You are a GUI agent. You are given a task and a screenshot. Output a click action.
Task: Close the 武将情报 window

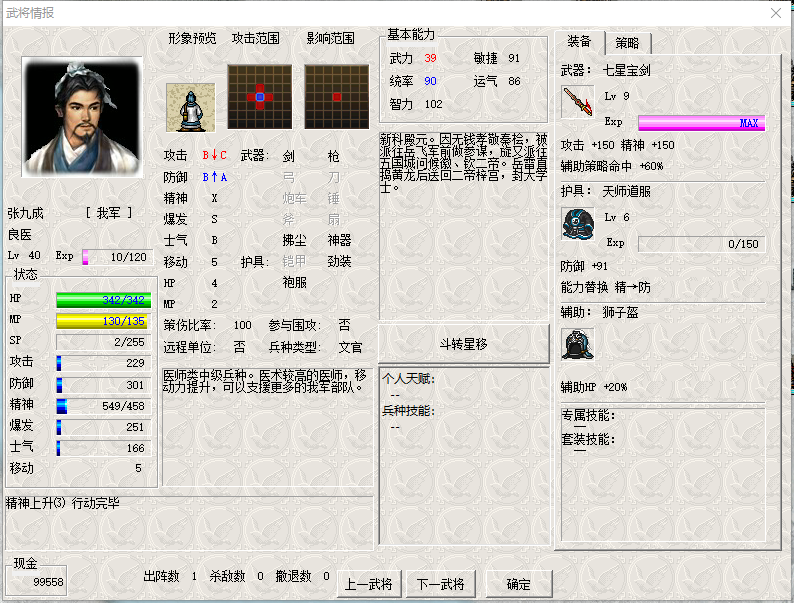(x=774, y=13)
